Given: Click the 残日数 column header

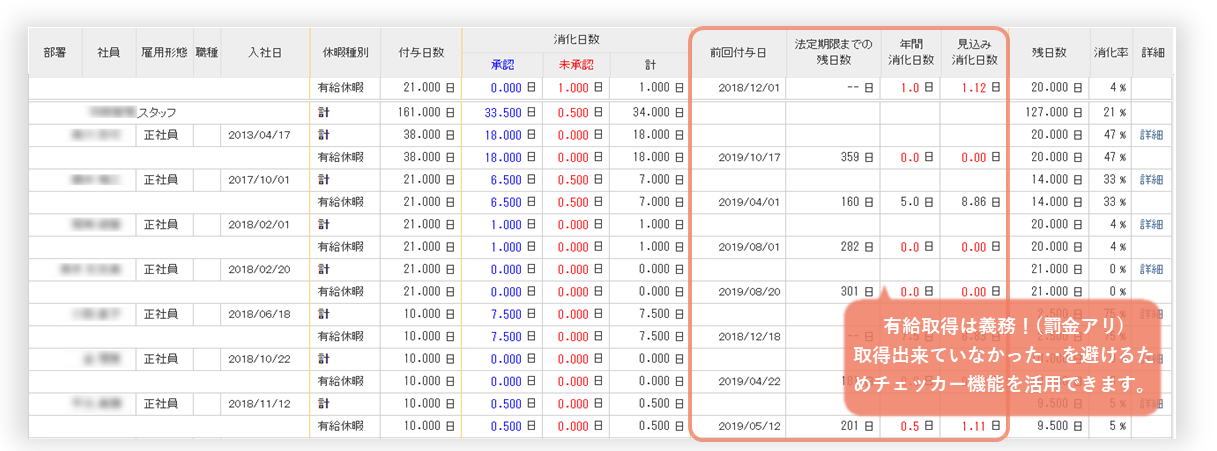Looking at the screenshot, I should point(1048,53).
